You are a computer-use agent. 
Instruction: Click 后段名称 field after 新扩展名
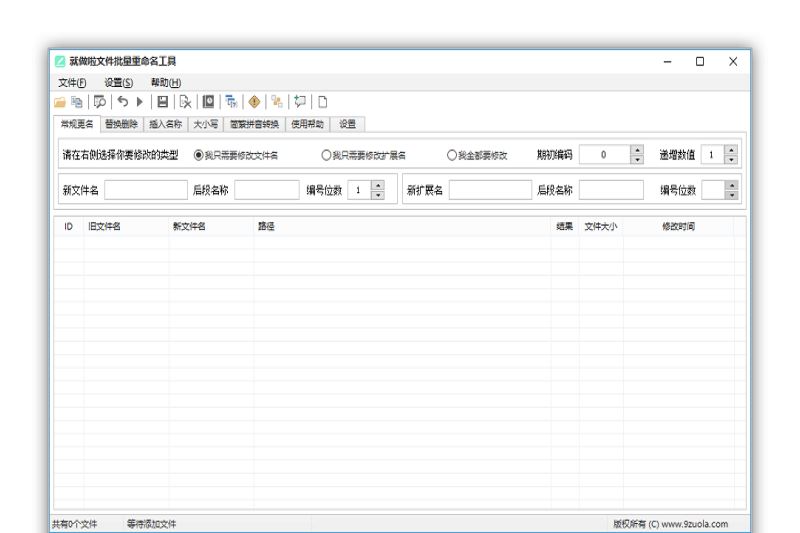611,190
